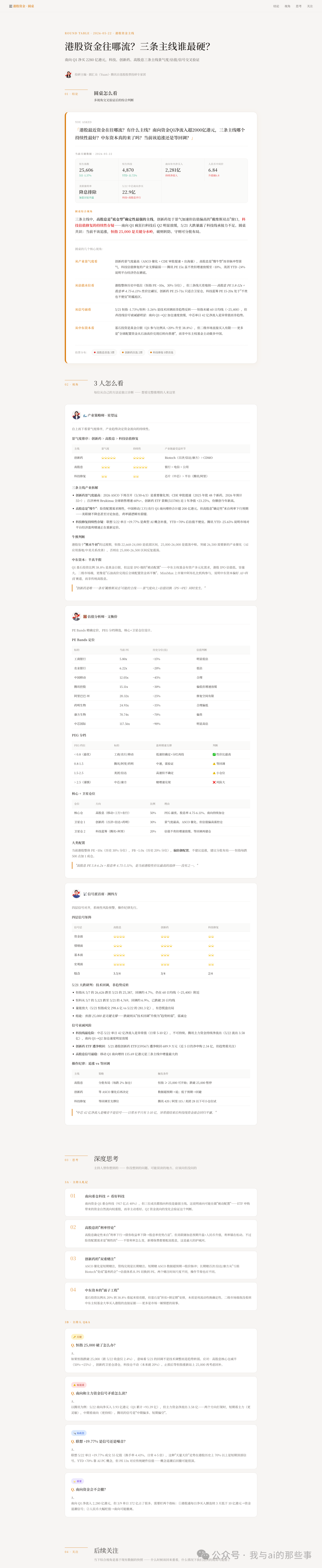Click the avatar of 信号派首席 渊图方
The width and height of the screenshot is (322, 1568).
coord(76,894)
